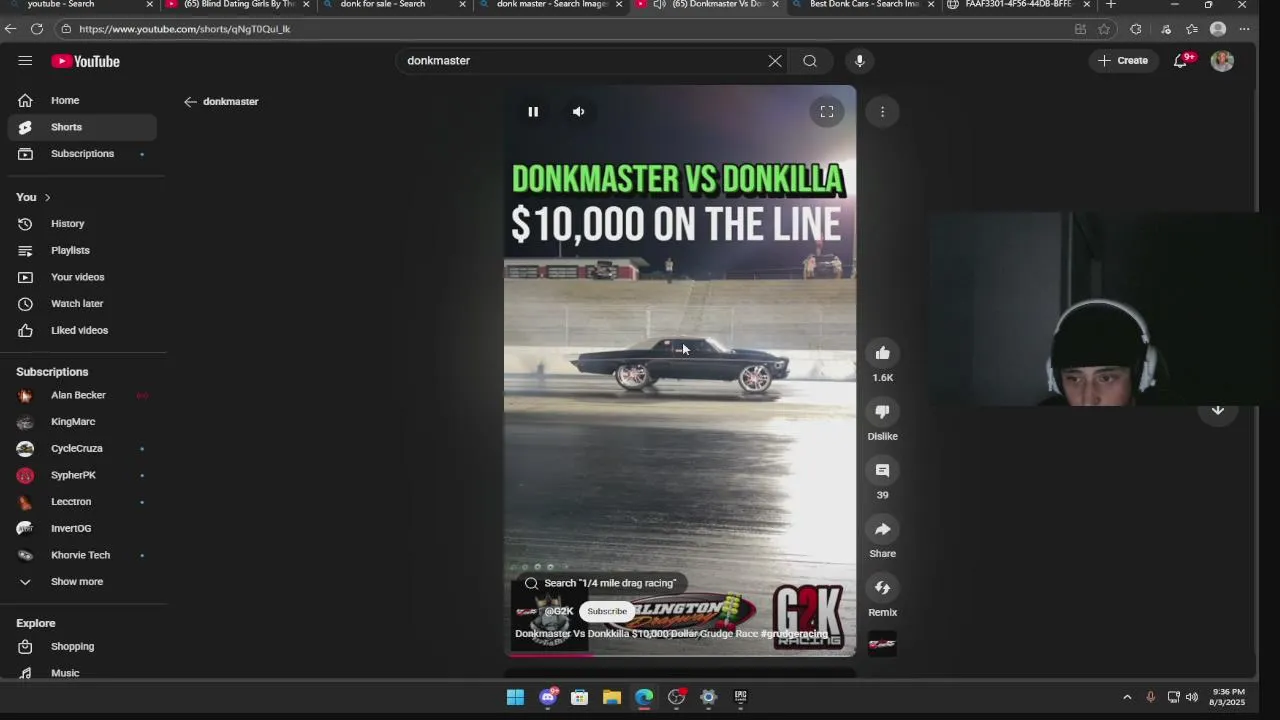1280x720 pixels.
Task: Open File Explorer from the taskbar
Action: 612,697
